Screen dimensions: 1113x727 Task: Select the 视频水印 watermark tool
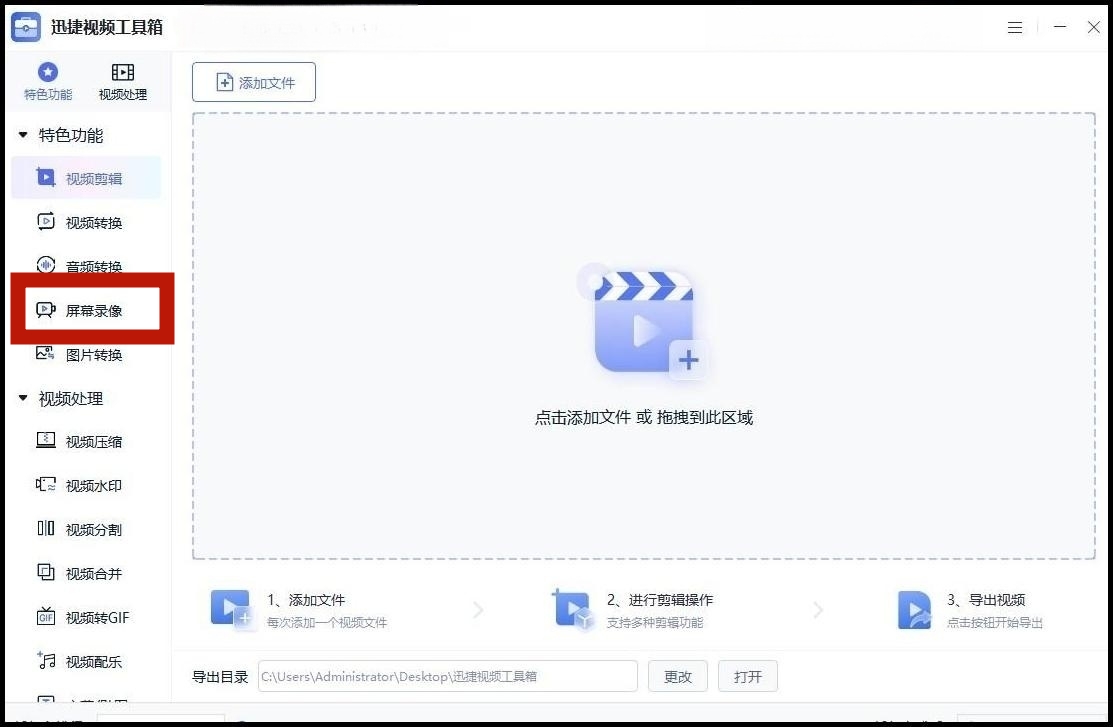(94, 485)
